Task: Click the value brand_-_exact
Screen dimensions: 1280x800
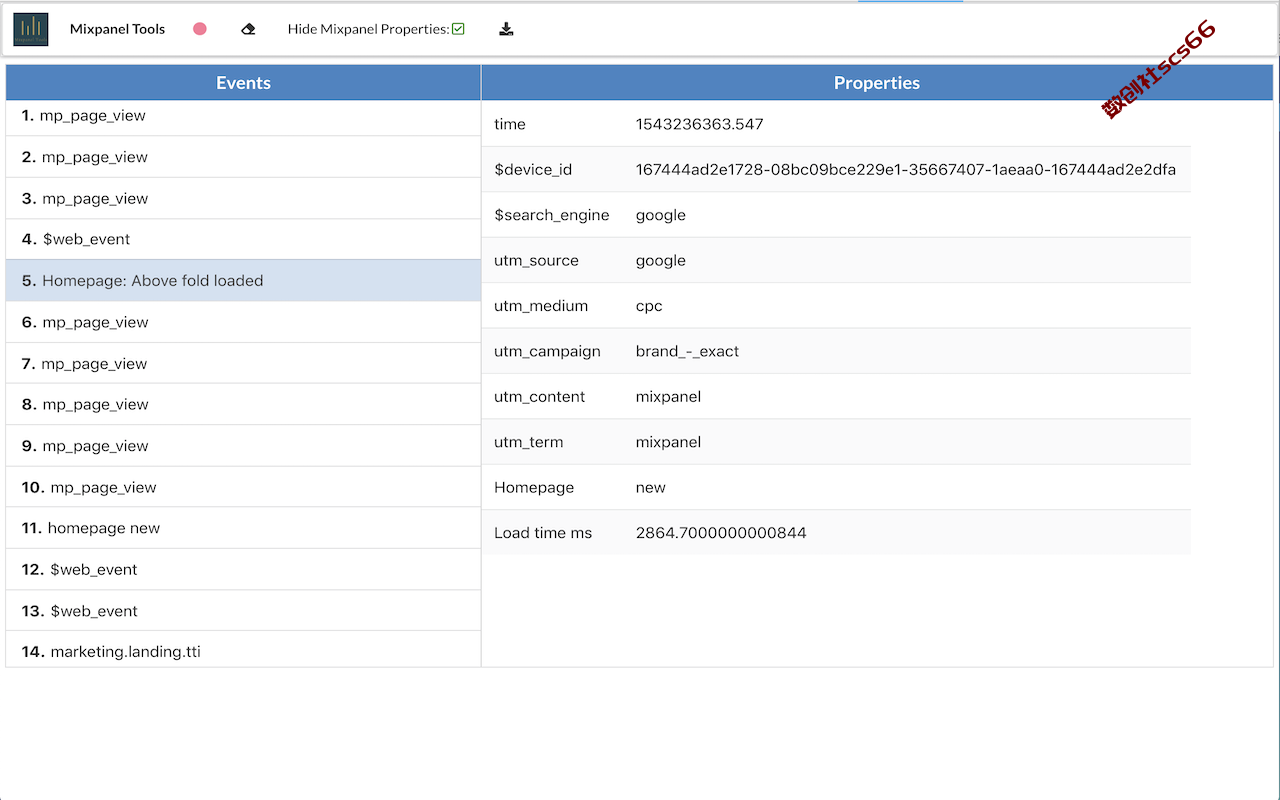Action: pos(688,352)
